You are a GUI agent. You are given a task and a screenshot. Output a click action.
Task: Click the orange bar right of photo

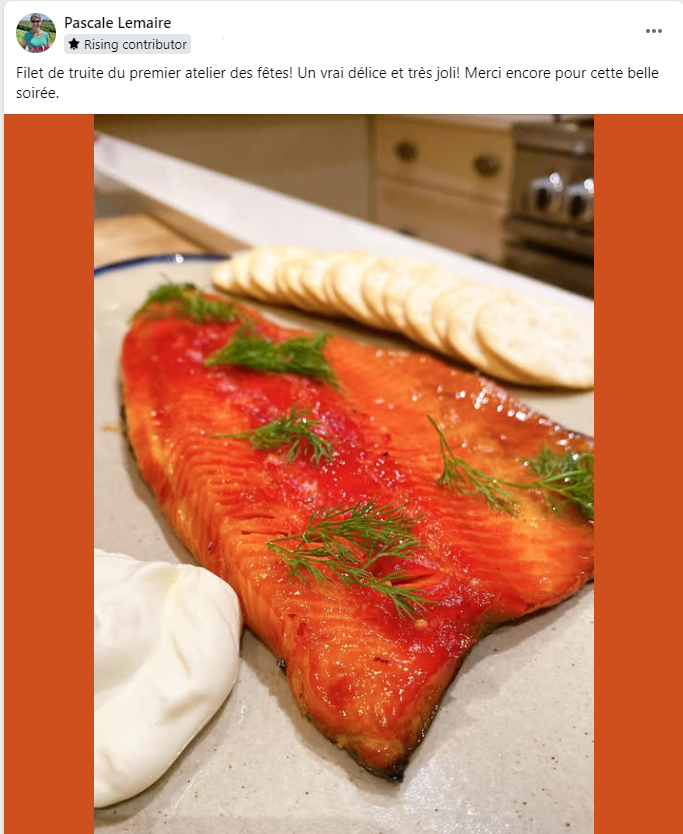(638, 474)
